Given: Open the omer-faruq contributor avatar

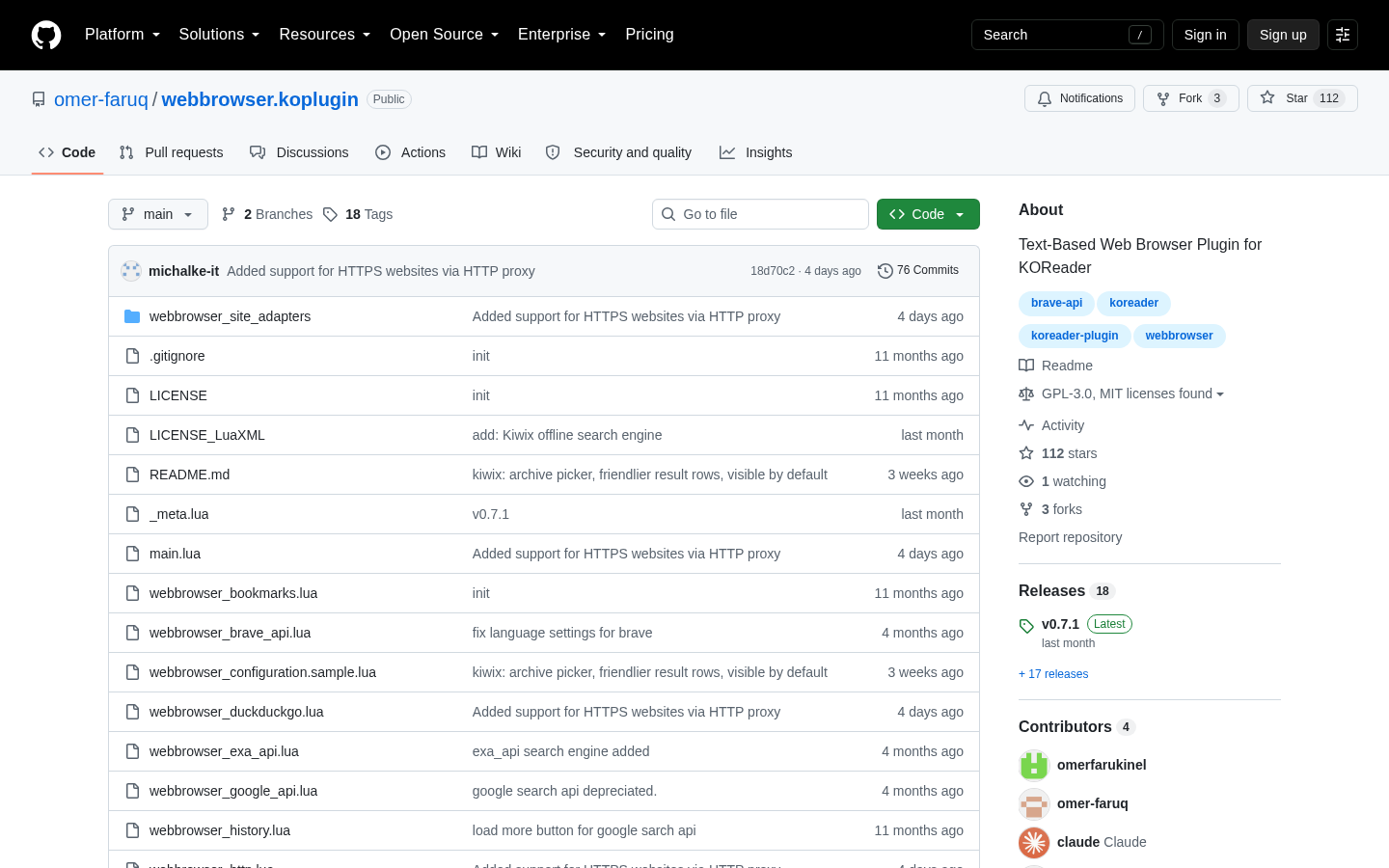Looking at the screenshot, I should pos(1034,803).
